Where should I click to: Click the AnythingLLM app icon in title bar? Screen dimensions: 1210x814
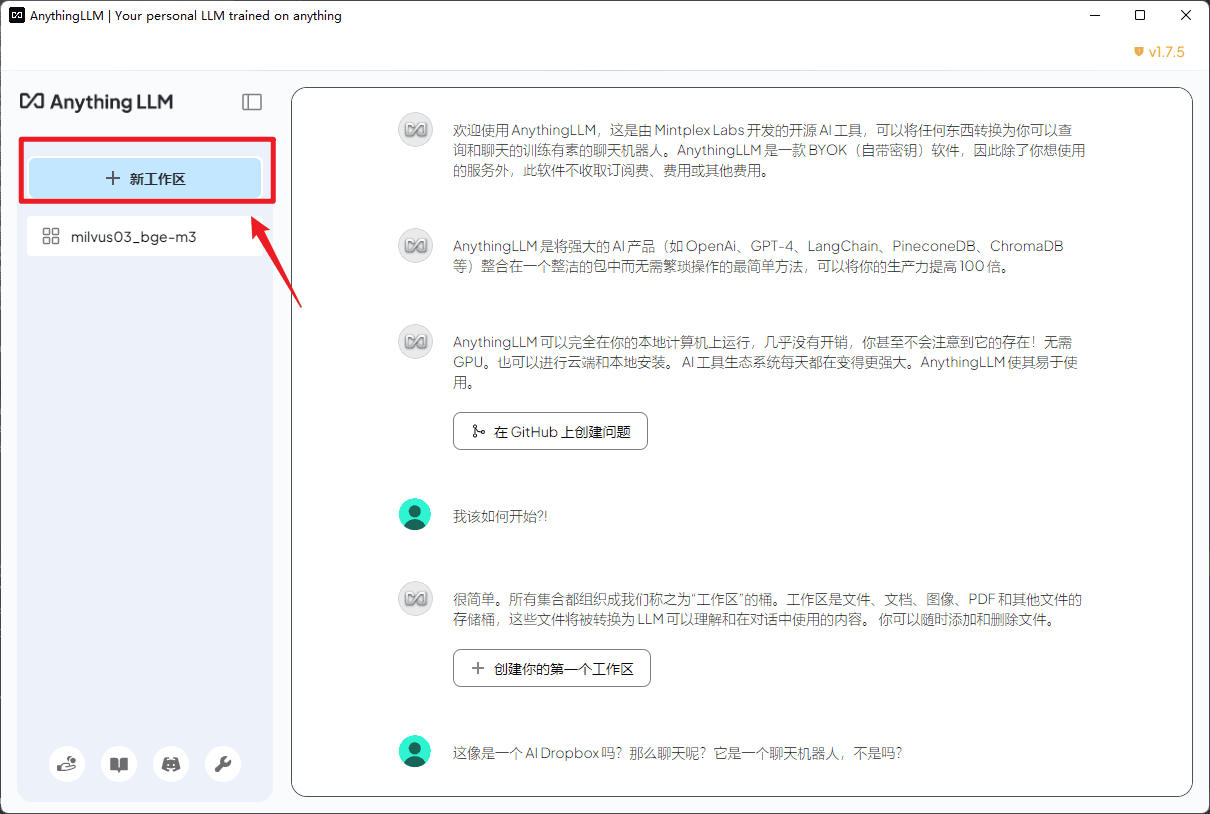pos(17,16)
